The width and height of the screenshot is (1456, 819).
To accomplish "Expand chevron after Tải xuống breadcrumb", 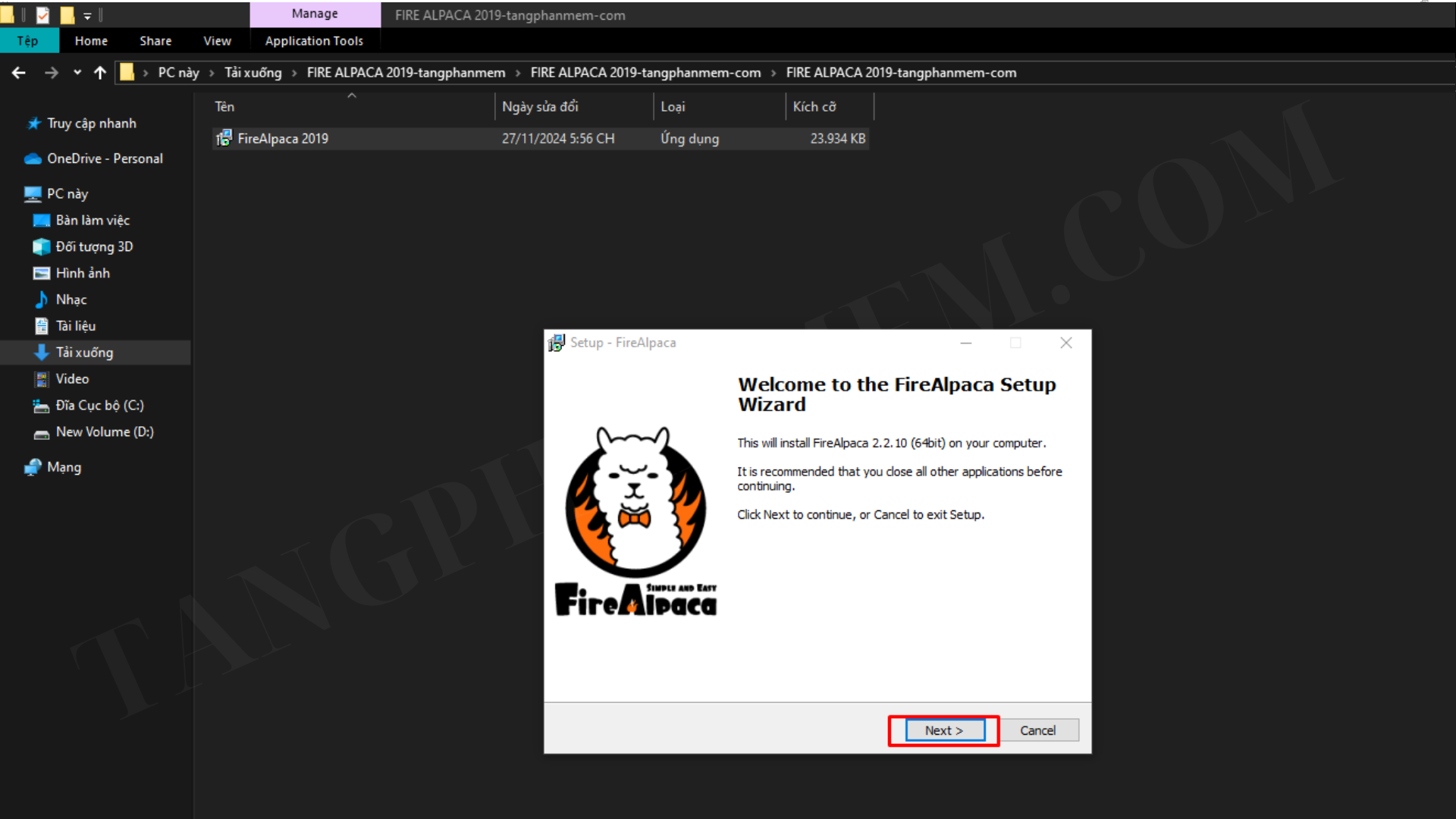I will (294, 73).
